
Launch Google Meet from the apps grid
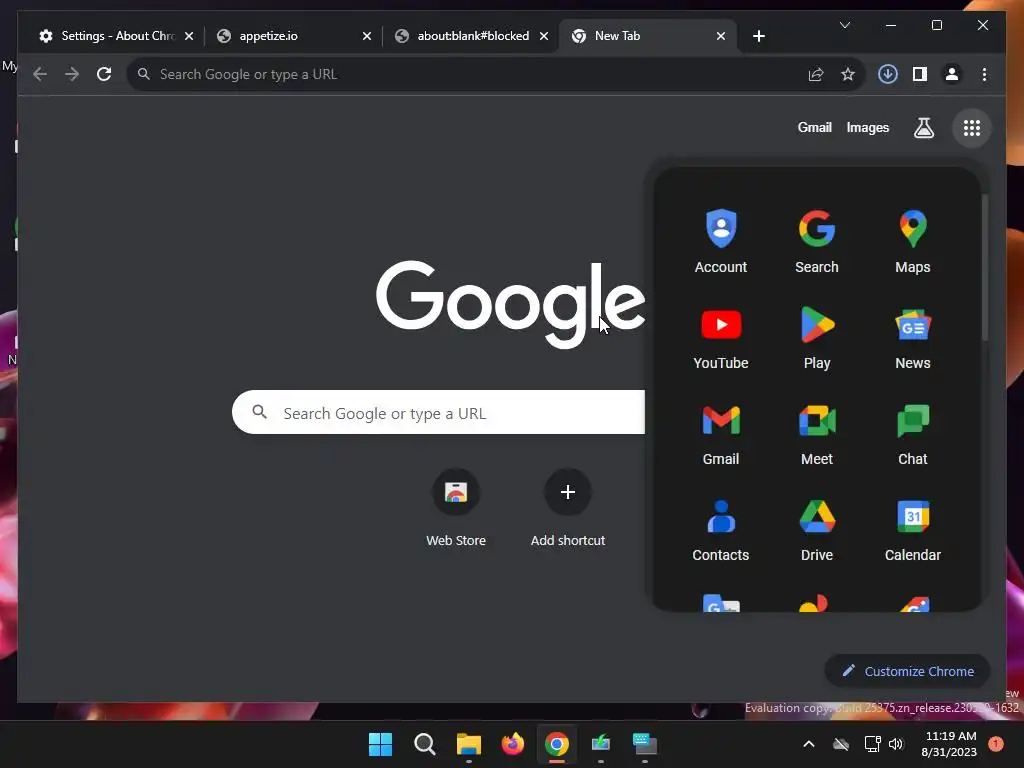(x=816, y=433)
